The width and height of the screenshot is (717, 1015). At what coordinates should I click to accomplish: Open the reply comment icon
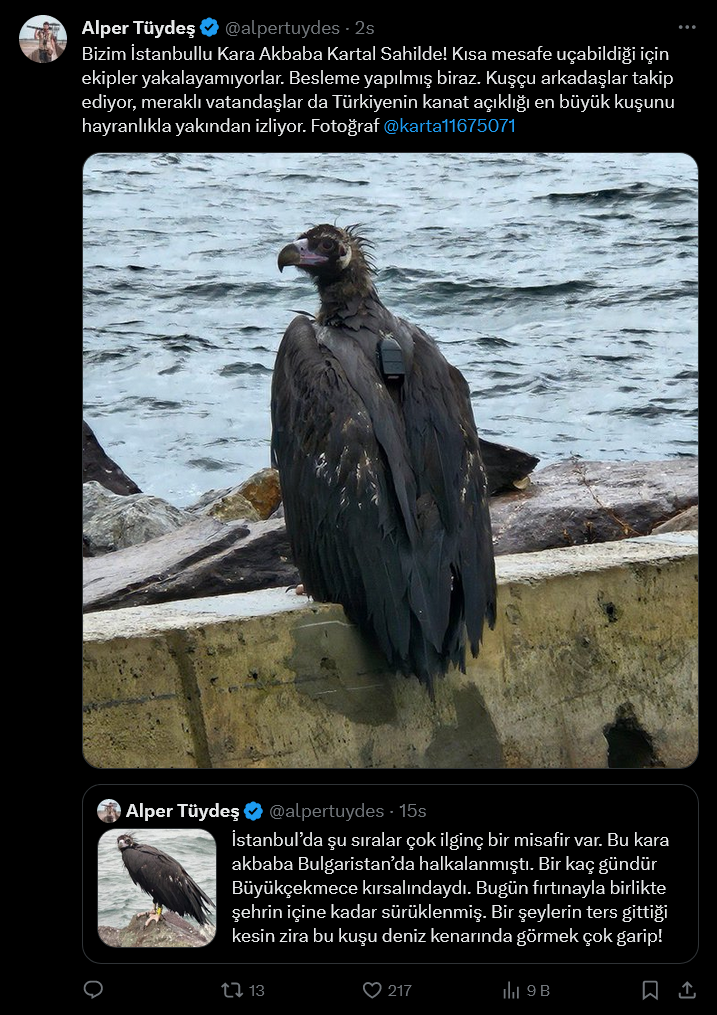point(94,990)
